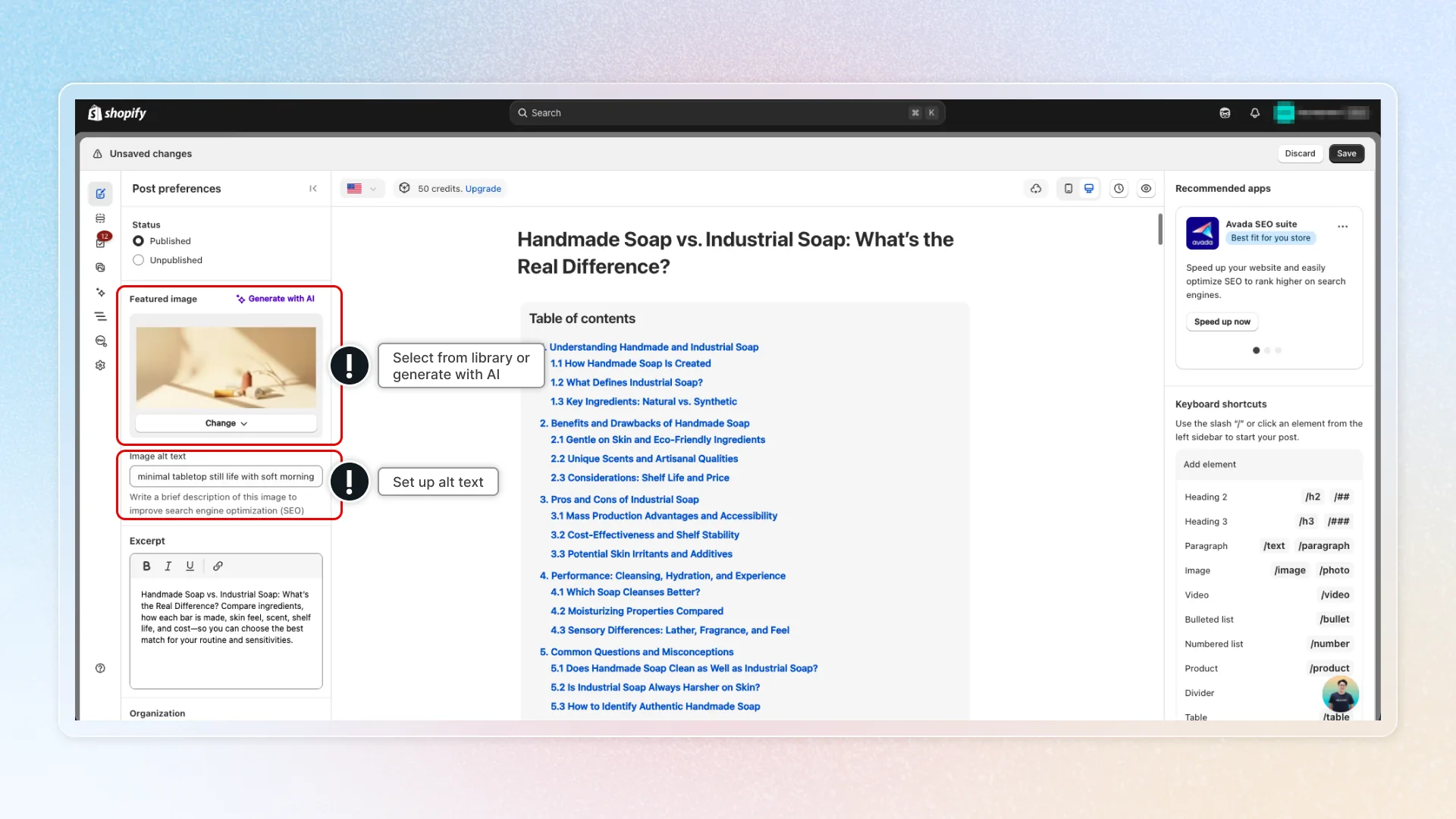The image size is (1456, 819).
Task: Open the notifications bell
Action: 1255,113
